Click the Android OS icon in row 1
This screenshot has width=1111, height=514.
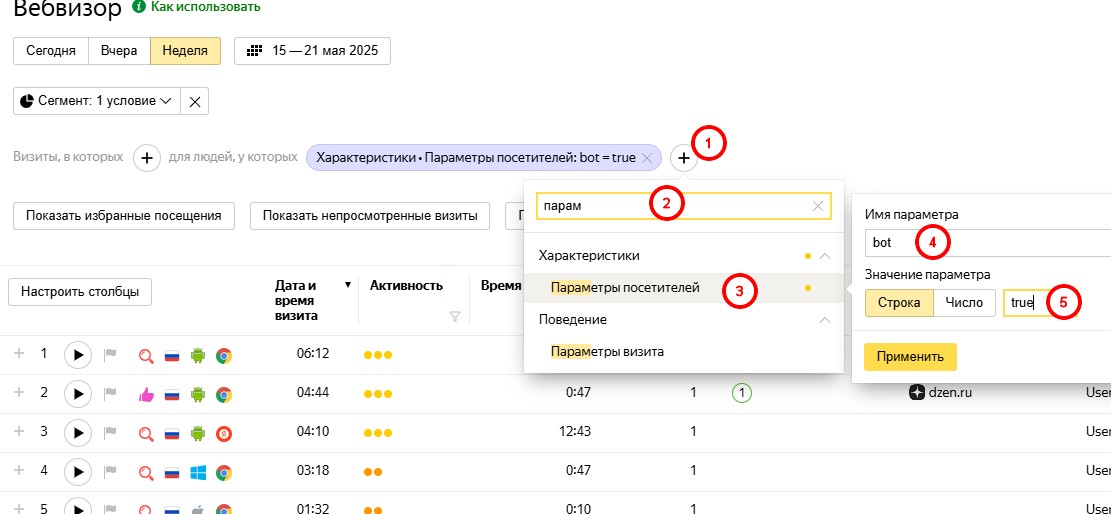click(x=198, y=356)
